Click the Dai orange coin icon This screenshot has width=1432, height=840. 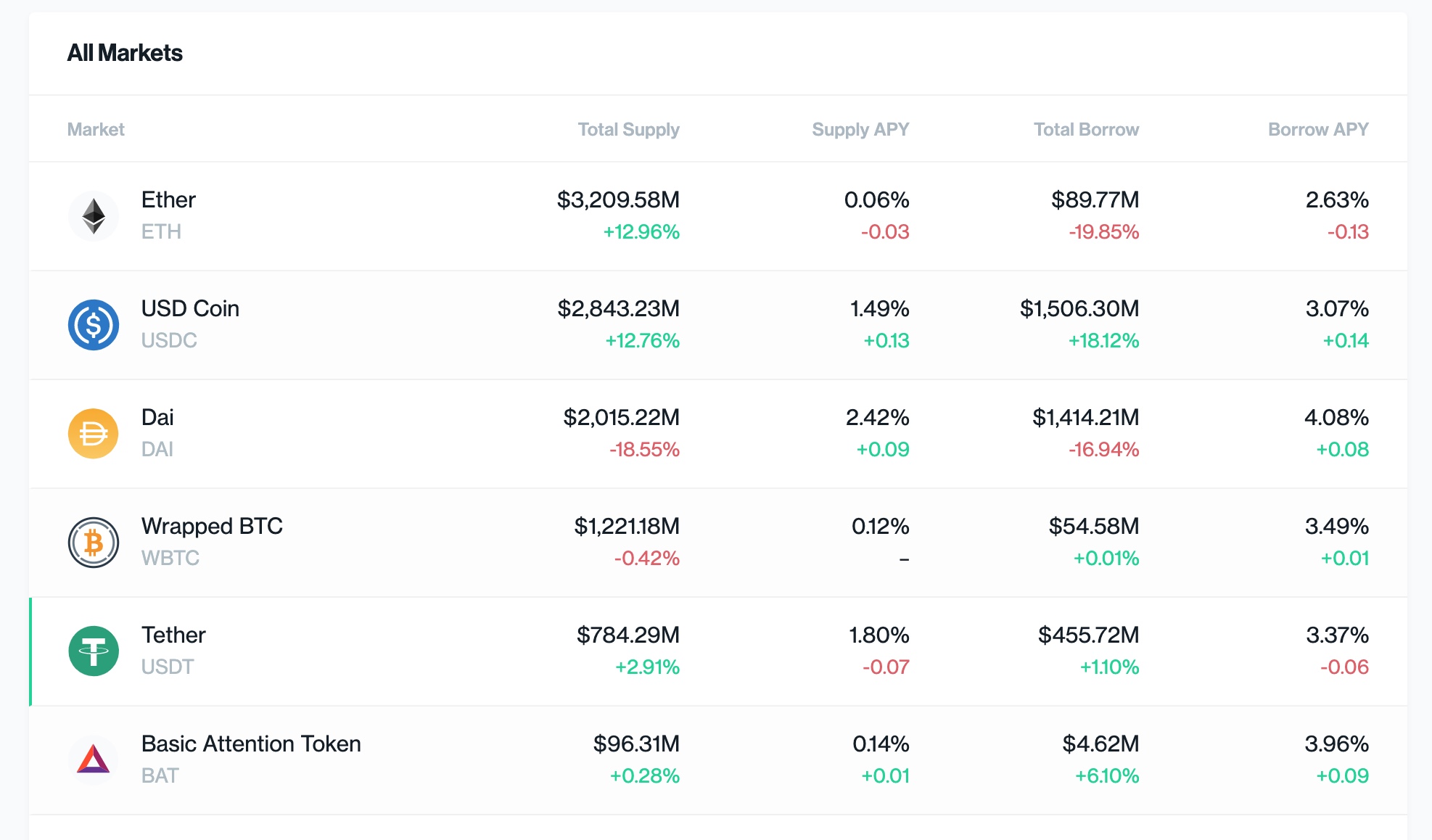(x=94, y=434)
